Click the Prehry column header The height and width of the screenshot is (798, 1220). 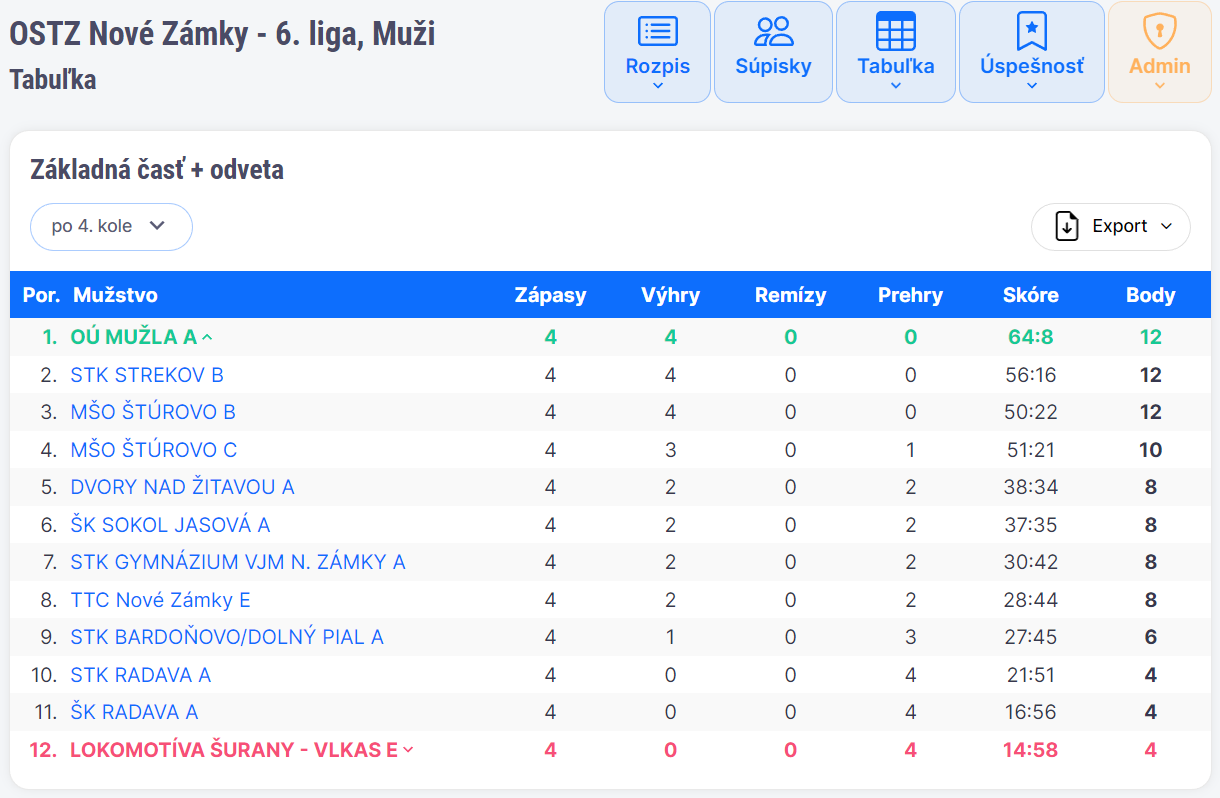910,295
